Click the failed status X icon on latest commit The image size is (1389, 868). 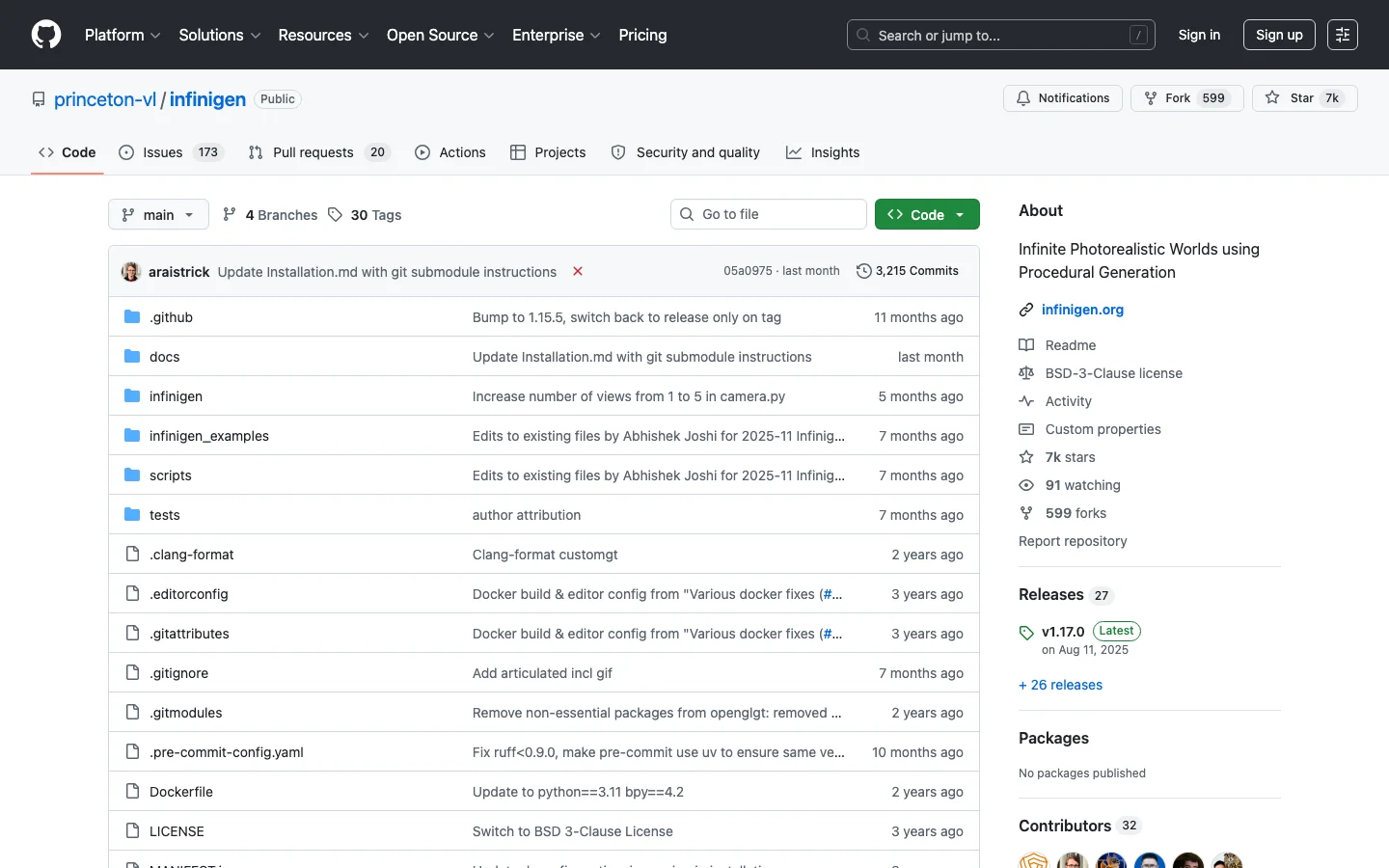coord(578,271)
